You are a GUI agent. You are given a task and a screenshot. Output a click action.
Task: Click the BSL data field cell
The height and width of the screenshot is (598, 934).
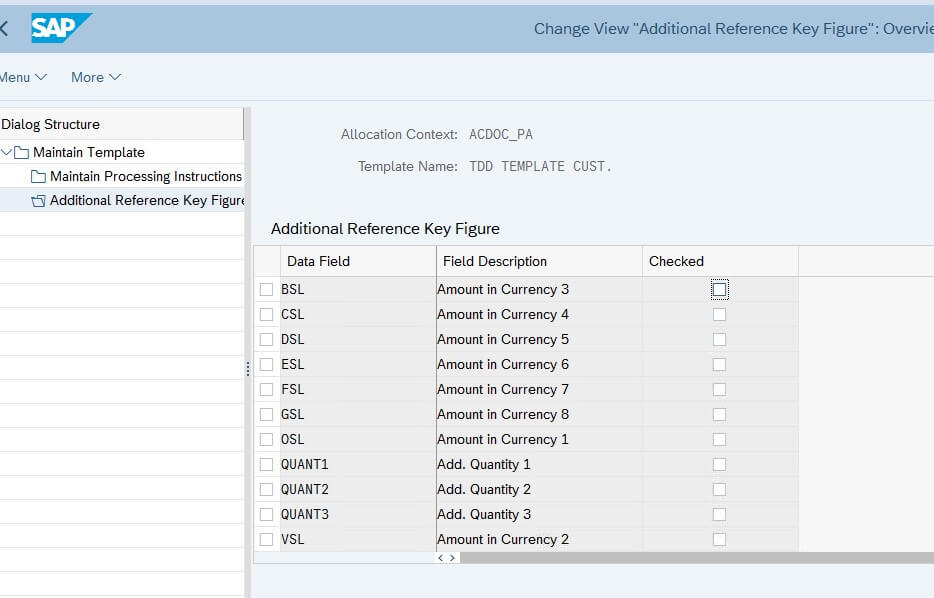coord(358,289)
